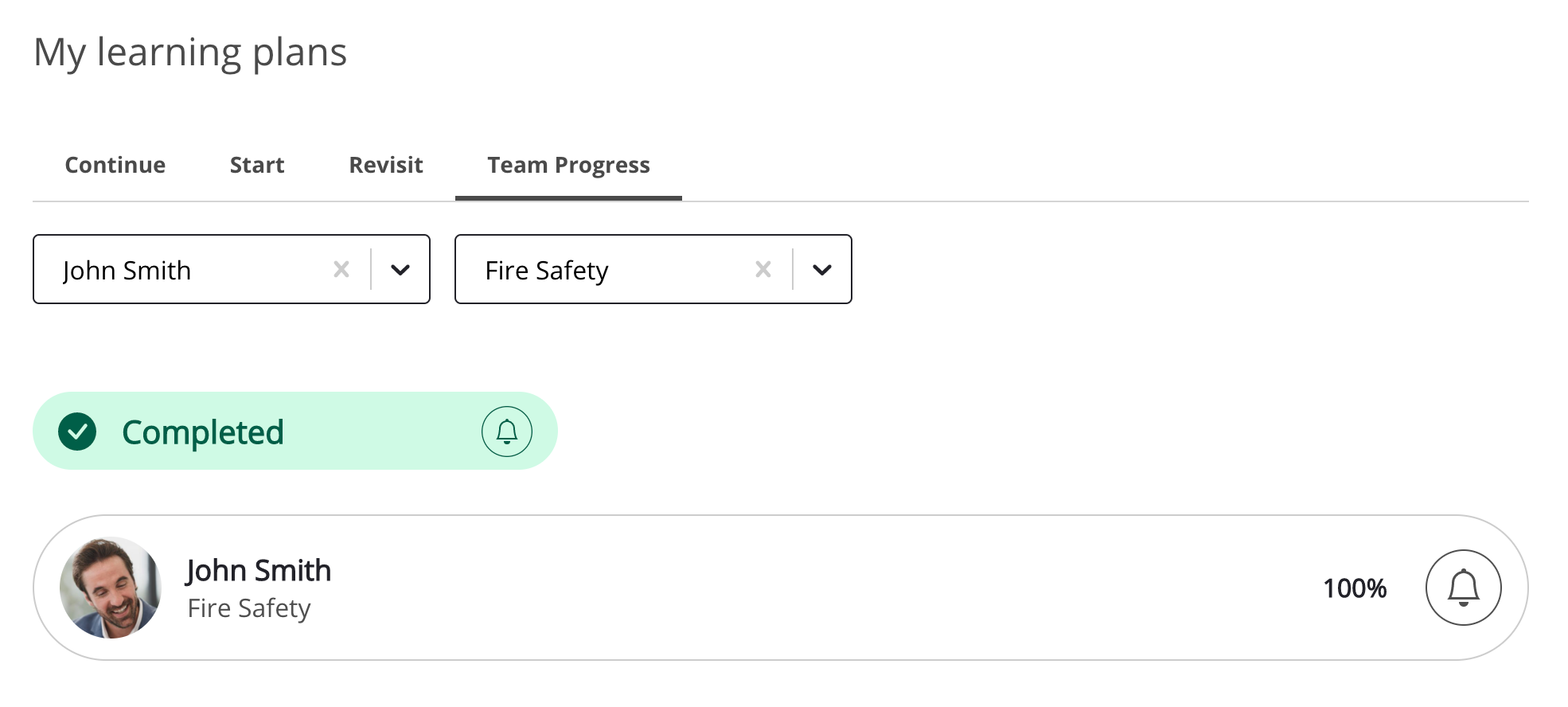Open the Start tab

click(x=257, y=165)
